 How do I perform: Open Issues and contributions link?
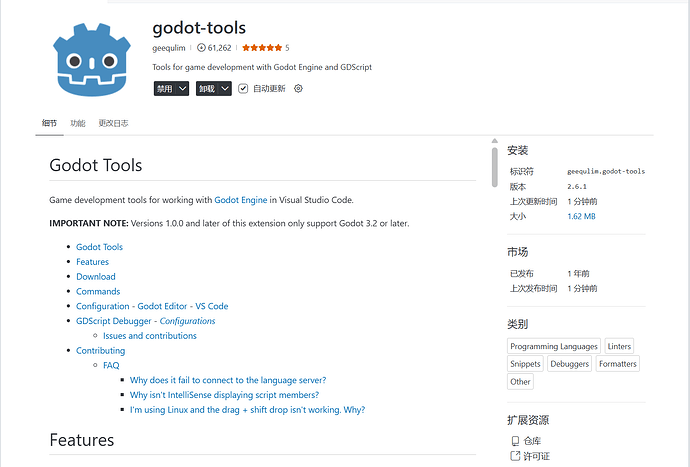coord(150,336)
